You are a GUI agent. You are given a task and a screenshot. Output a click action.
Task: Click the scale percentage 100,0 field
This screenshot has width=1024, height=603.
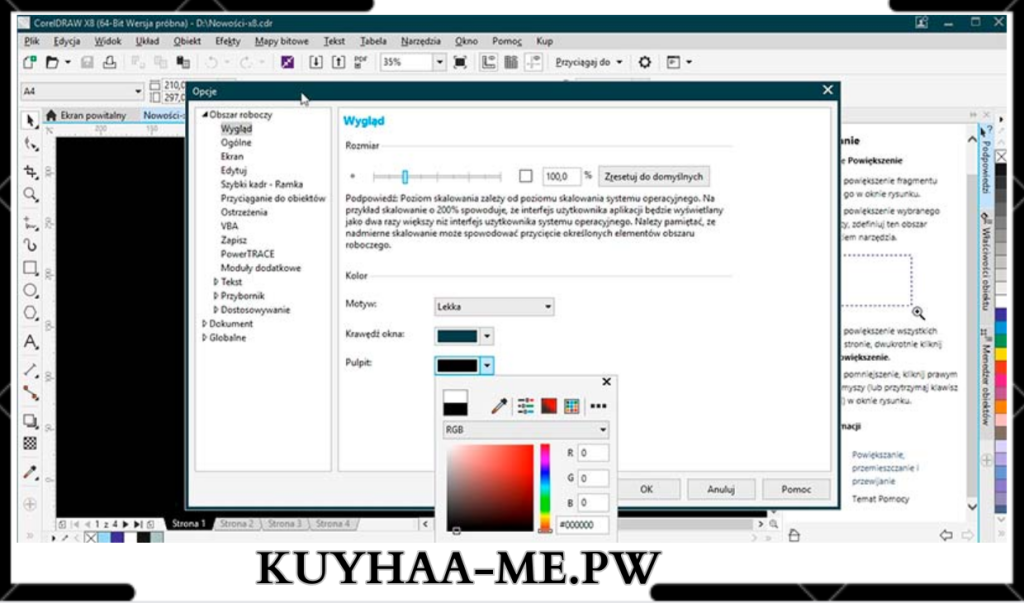(x=561, y=176)
